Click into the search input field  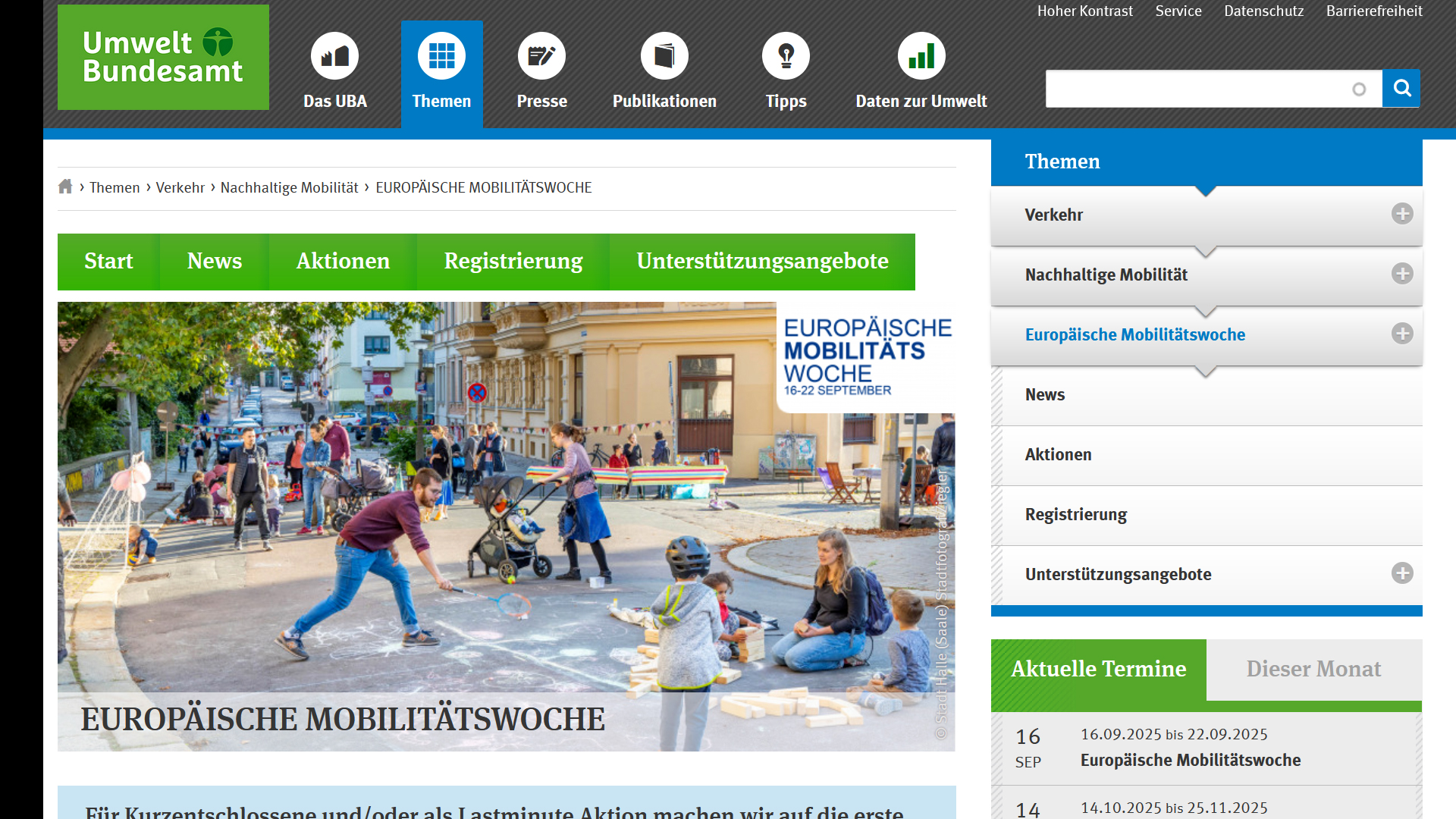(1198, 89)
